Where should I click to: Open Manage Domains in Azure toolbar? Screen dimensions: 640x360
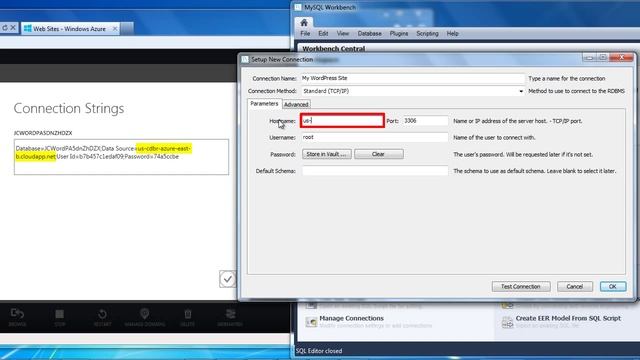click(x=144, y=314)
